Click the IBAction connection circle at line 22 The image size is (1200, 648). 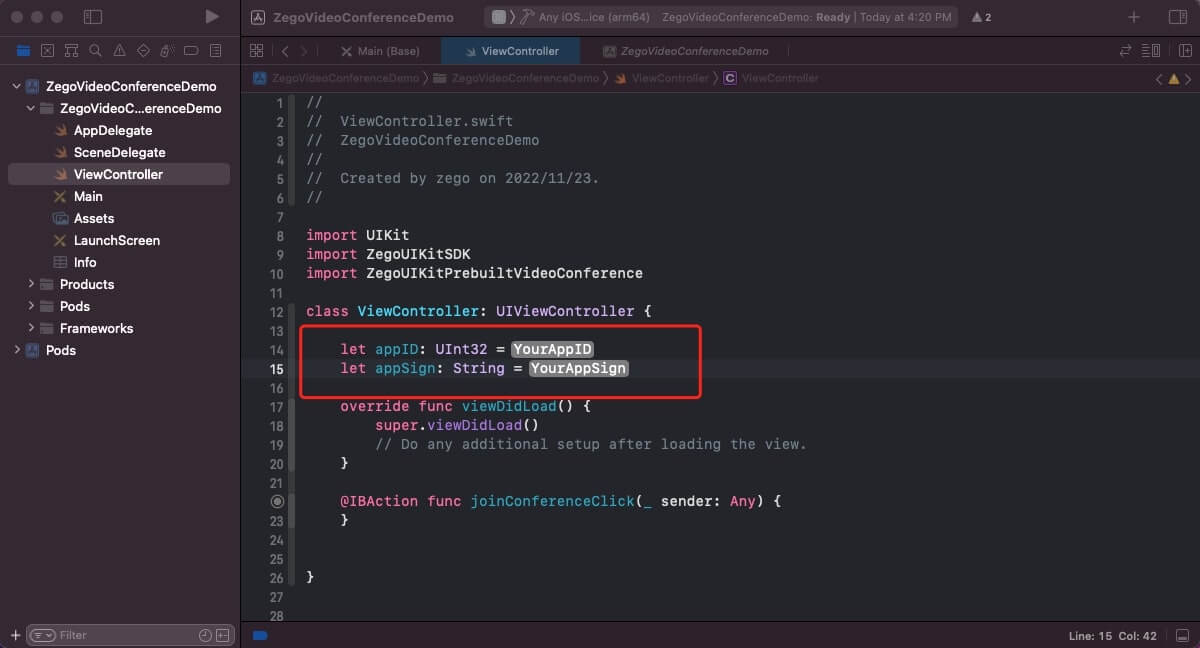[x=277, y=501]
